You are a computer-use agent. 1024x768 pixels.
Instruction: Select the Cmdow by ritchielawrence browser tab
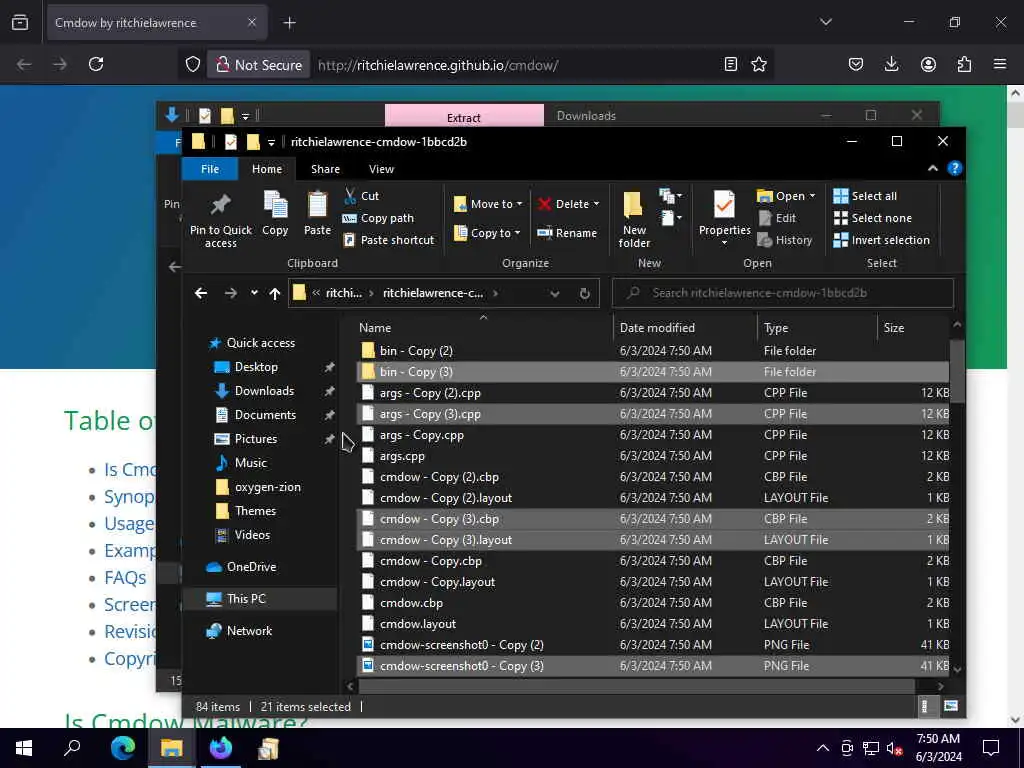click(x=157, y=23)
